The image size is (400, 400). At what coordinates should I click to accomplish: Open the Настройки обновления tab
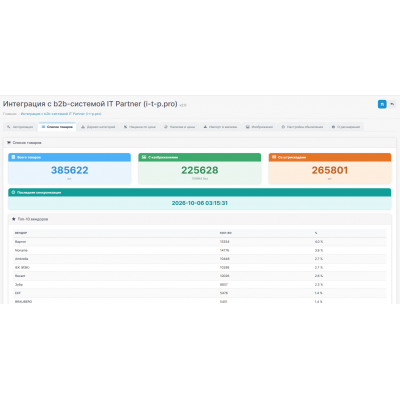[302, 127]
